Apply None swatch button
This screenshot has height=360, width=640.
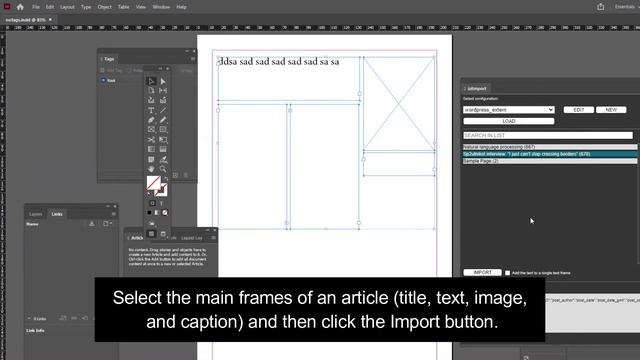coord(165,213)
